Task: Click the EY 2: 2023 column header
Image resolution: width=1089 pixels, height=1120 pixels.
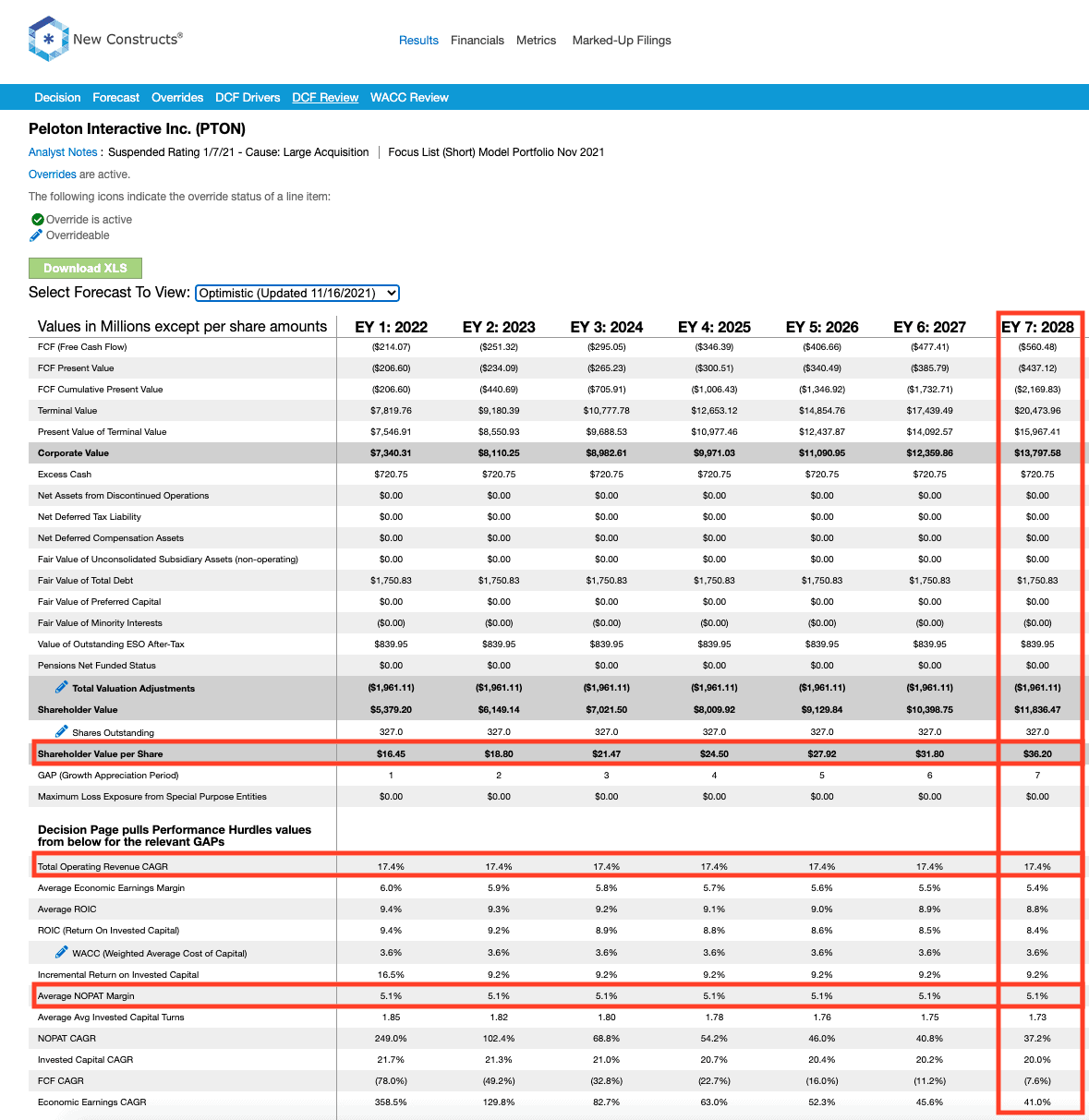Action: 499,327
